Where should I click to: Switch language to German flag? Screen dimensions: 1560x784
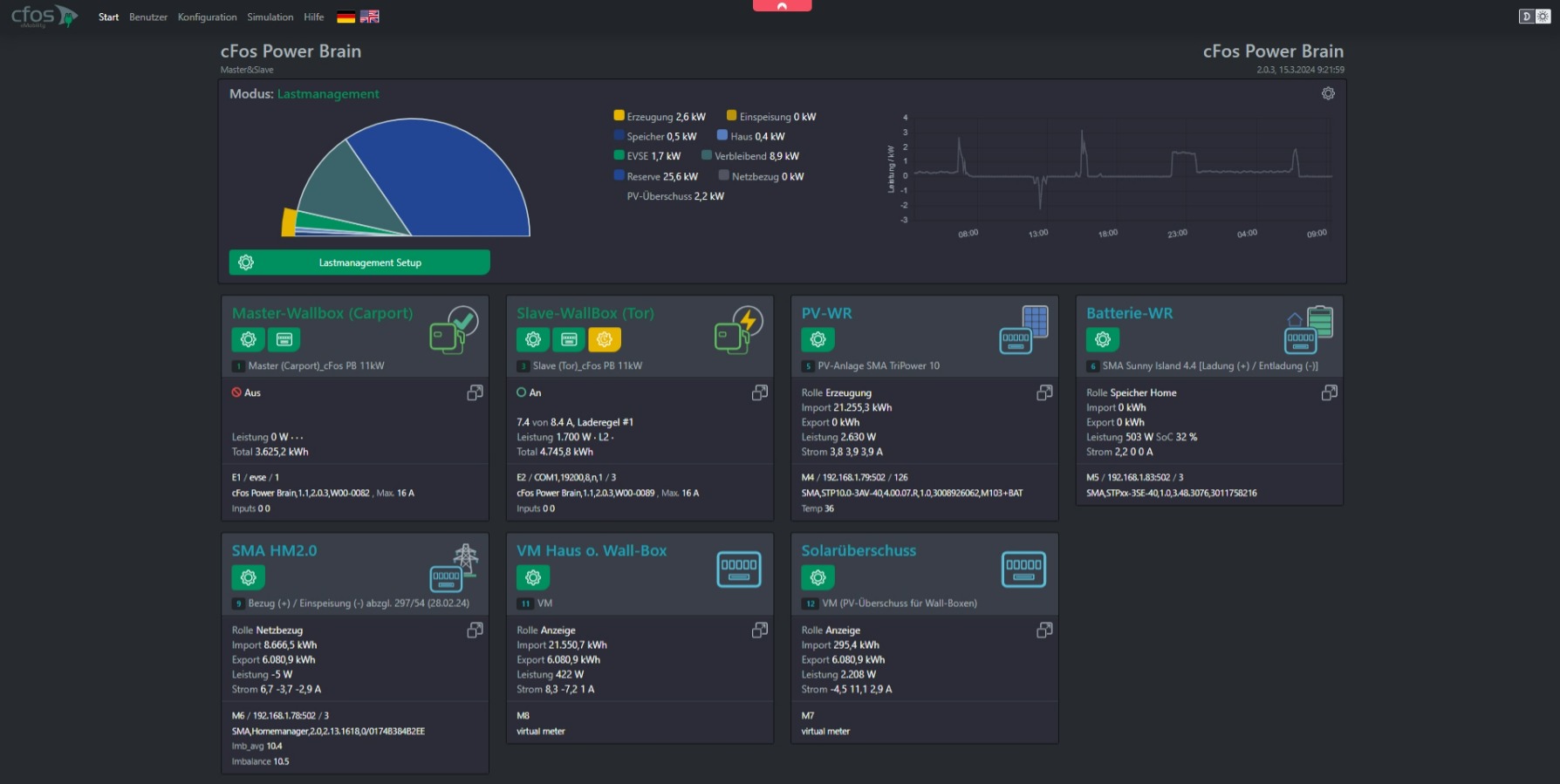346,17
